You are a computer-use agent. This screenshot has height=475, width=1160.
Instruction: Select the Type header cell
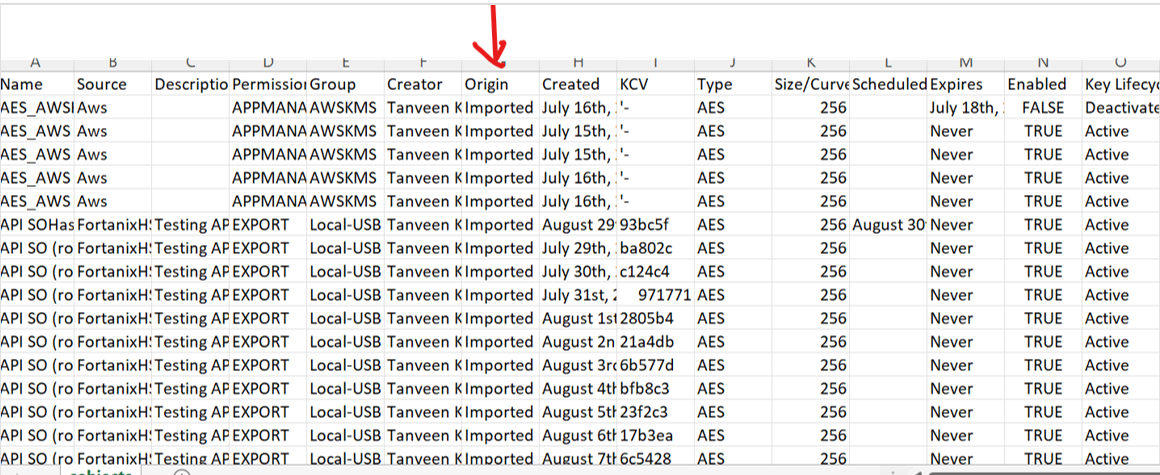coord(733,85)
